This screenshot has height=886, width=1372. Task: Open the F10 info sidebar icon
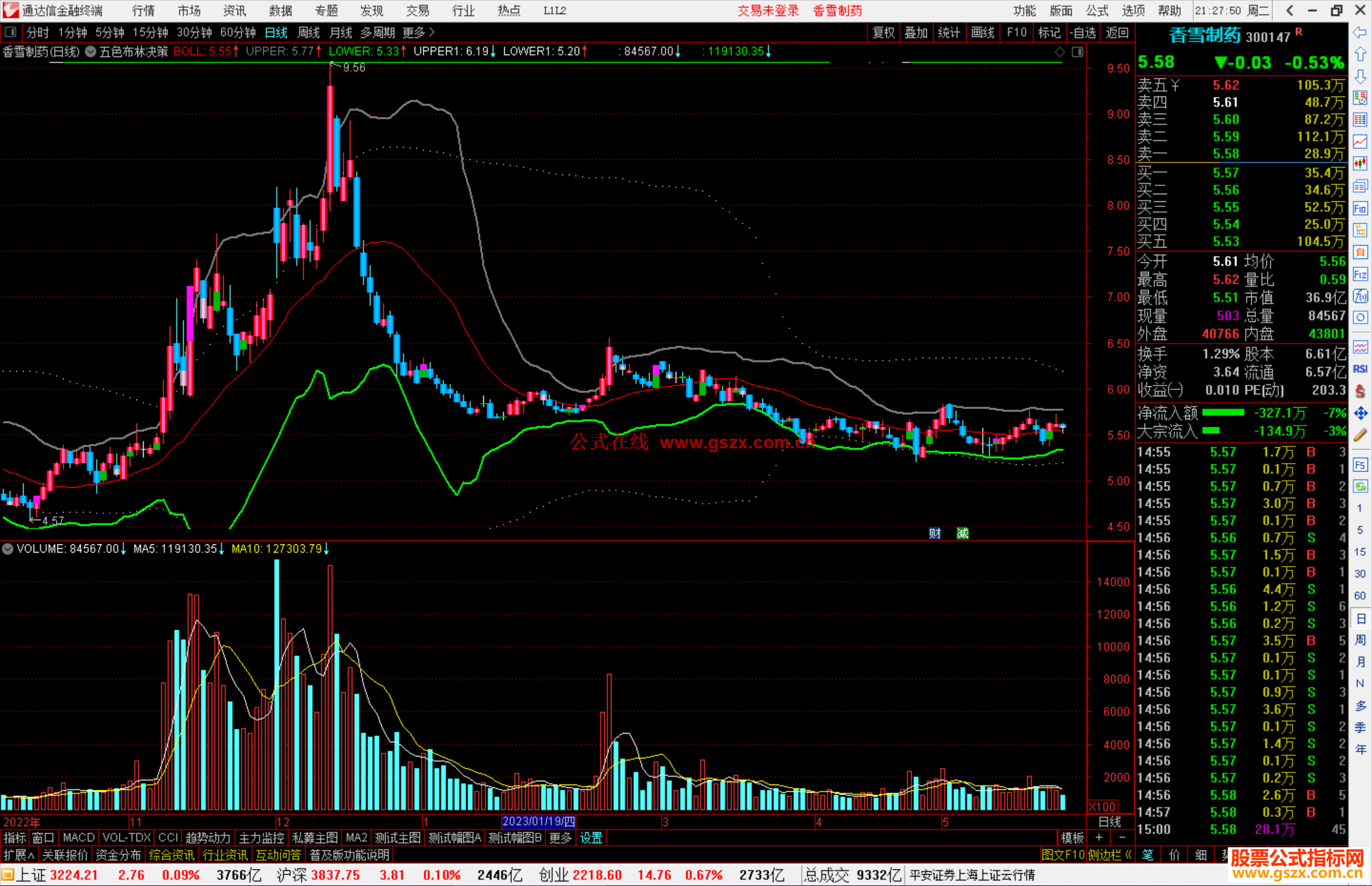[1360, 208]
